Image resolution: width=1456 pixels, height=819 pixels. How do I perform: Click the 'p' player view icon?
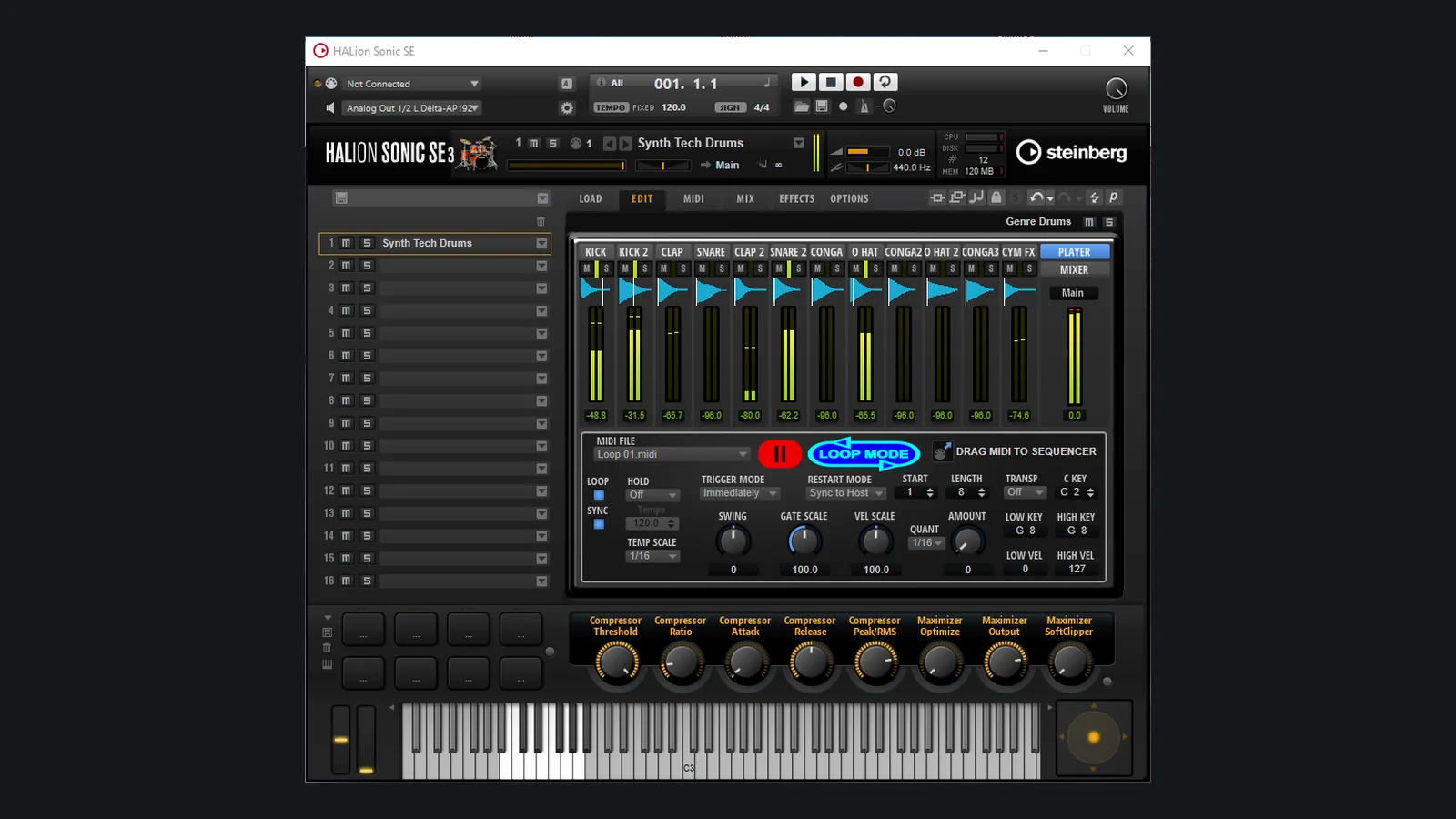(x=1113, y=197)
